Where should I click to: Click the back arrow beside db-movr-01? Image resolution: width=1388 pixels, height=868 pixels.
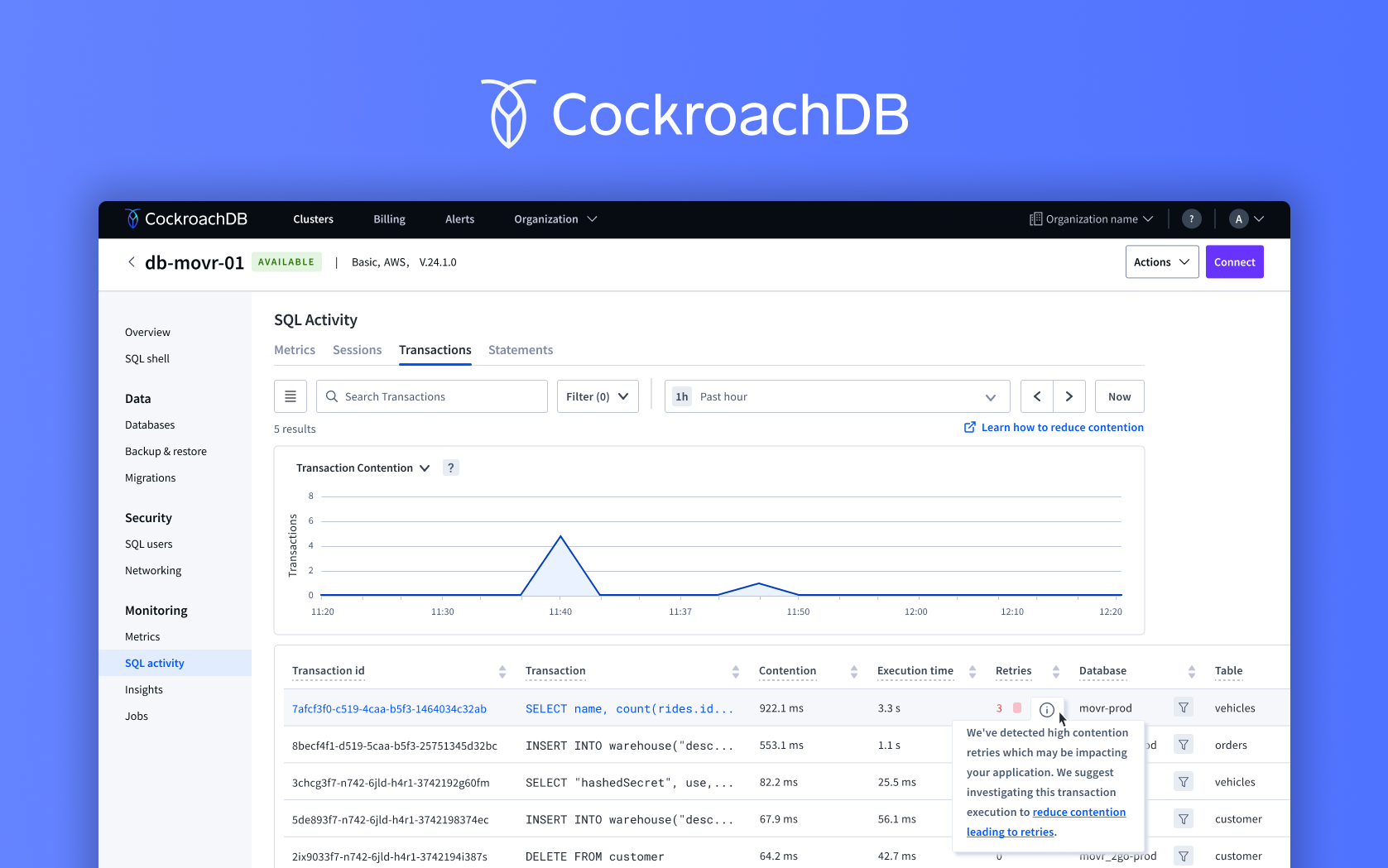point(131,262)
